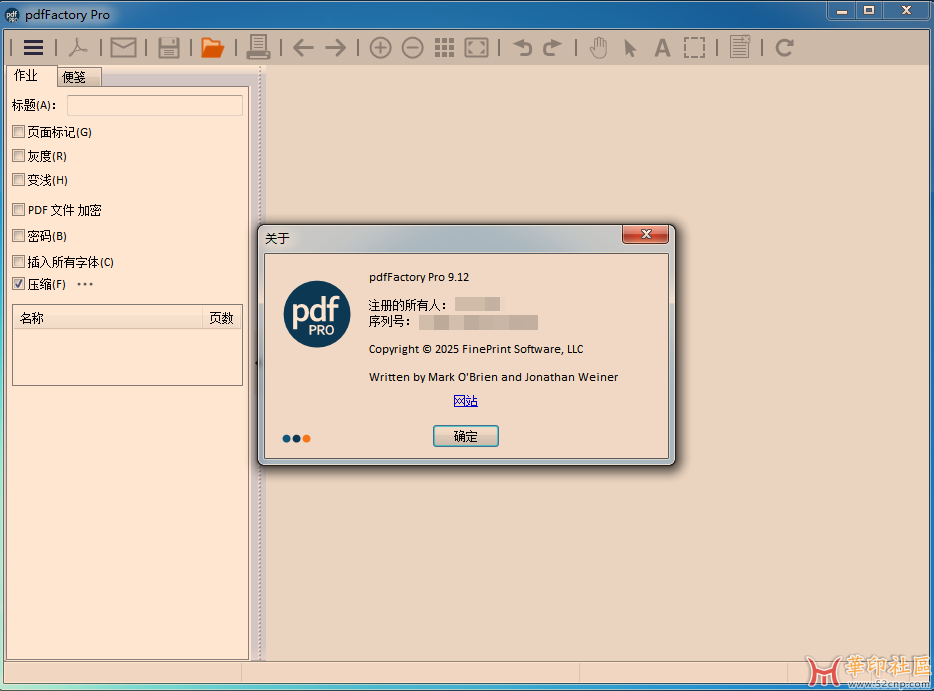Select the text tool A icon
This screenshot has height=691, width=934.
coord(662,47)
